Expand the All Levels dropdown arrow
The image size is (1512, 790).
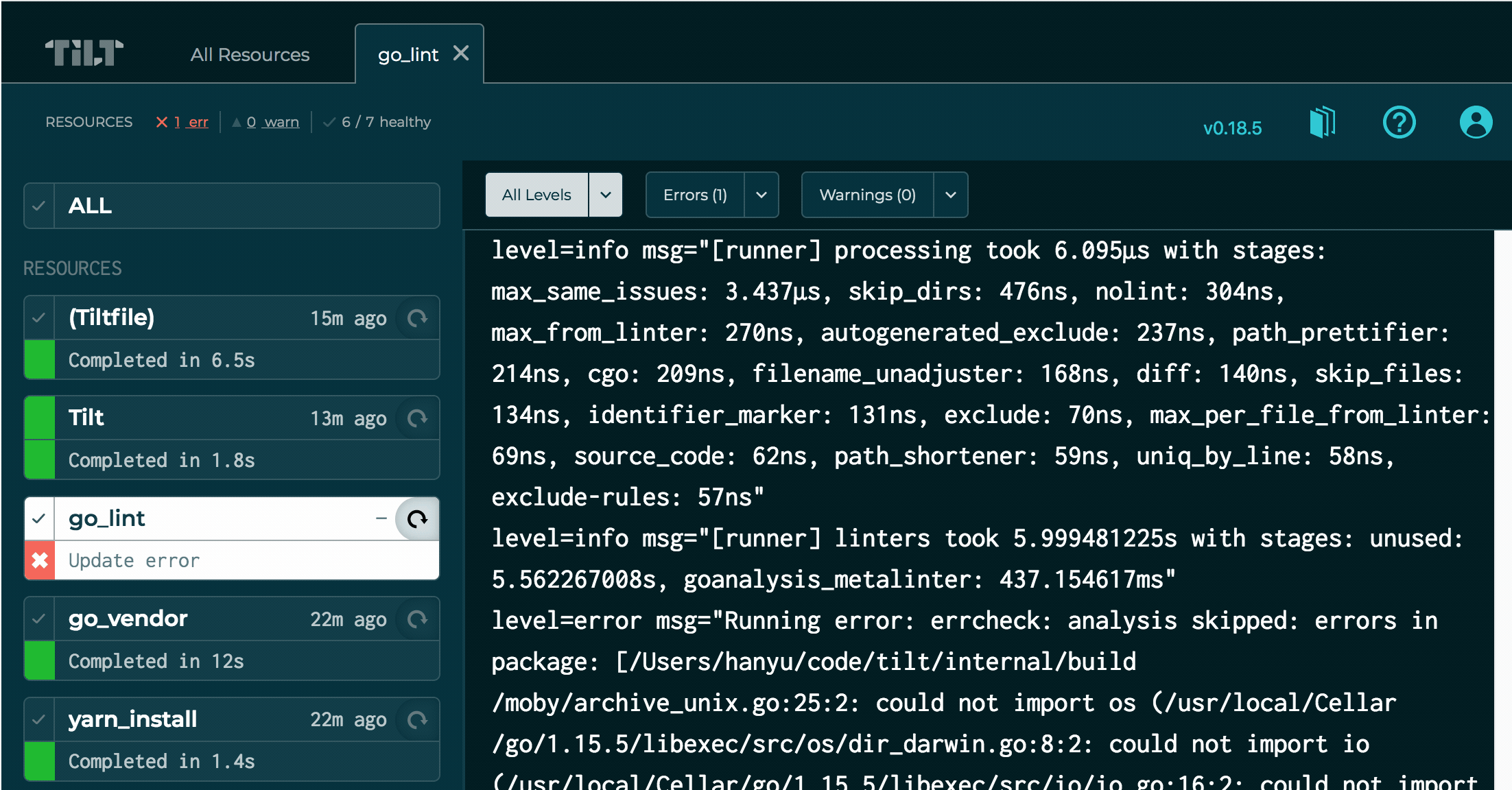pos(605,195)
